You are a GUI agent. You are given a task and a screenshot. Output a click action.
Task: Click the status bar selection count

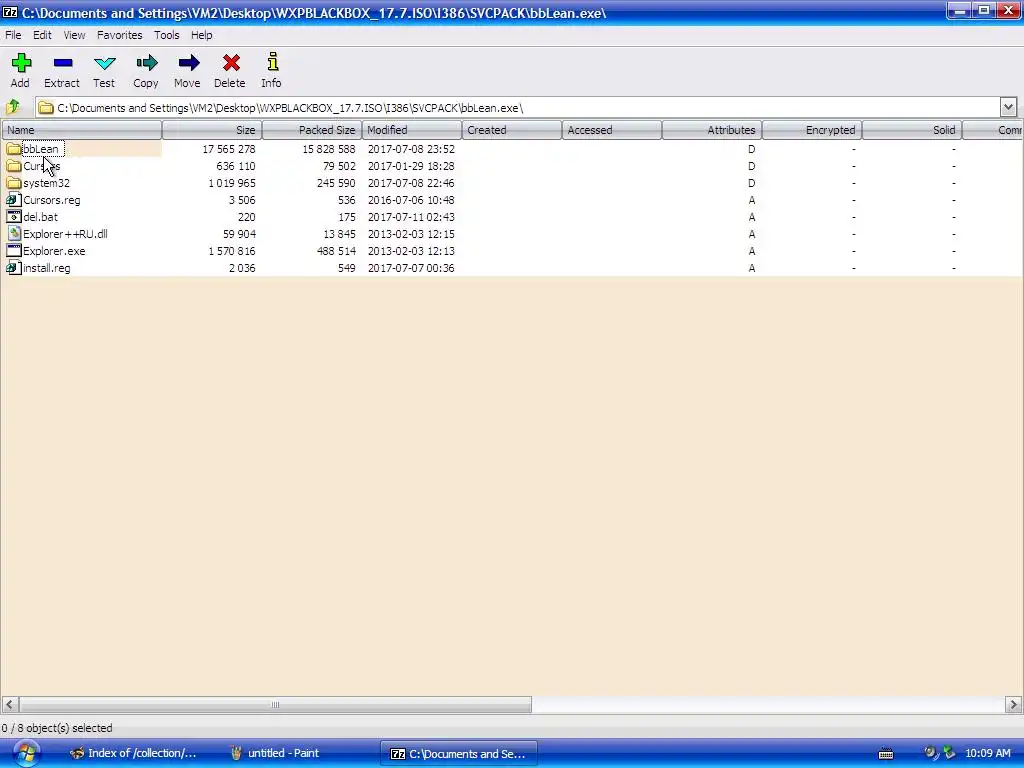[x=57, y=728]
